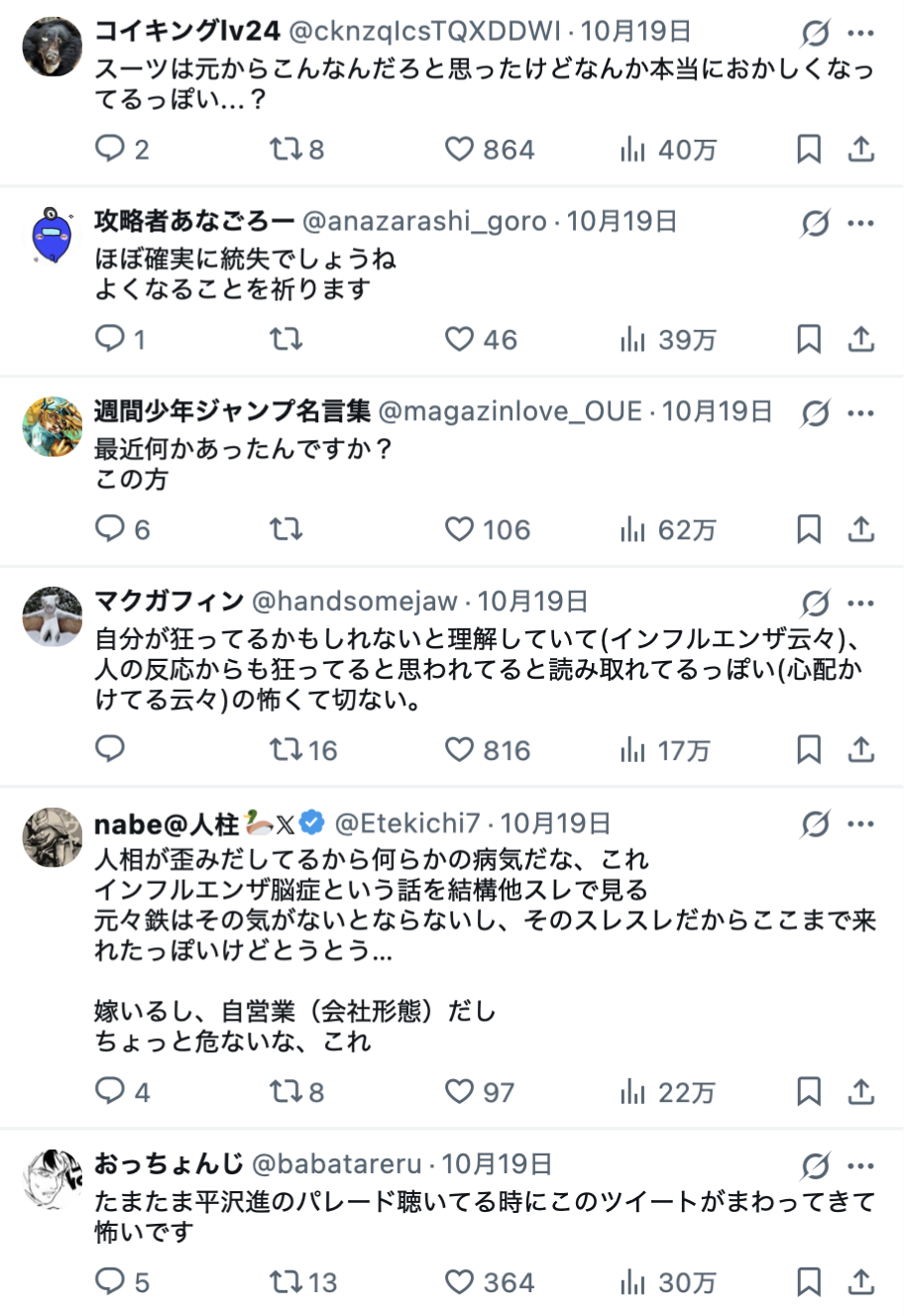Open @babatareru profile handle
Screen dimensions: 904x1316
tap(337, 1164)
